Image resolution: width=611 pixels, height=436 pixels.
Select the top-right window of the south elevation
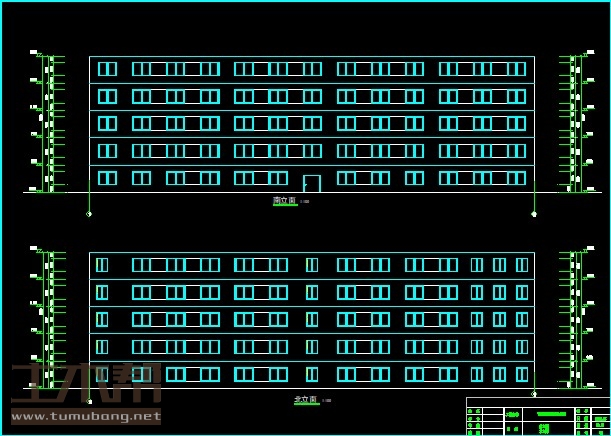(516, 69)
